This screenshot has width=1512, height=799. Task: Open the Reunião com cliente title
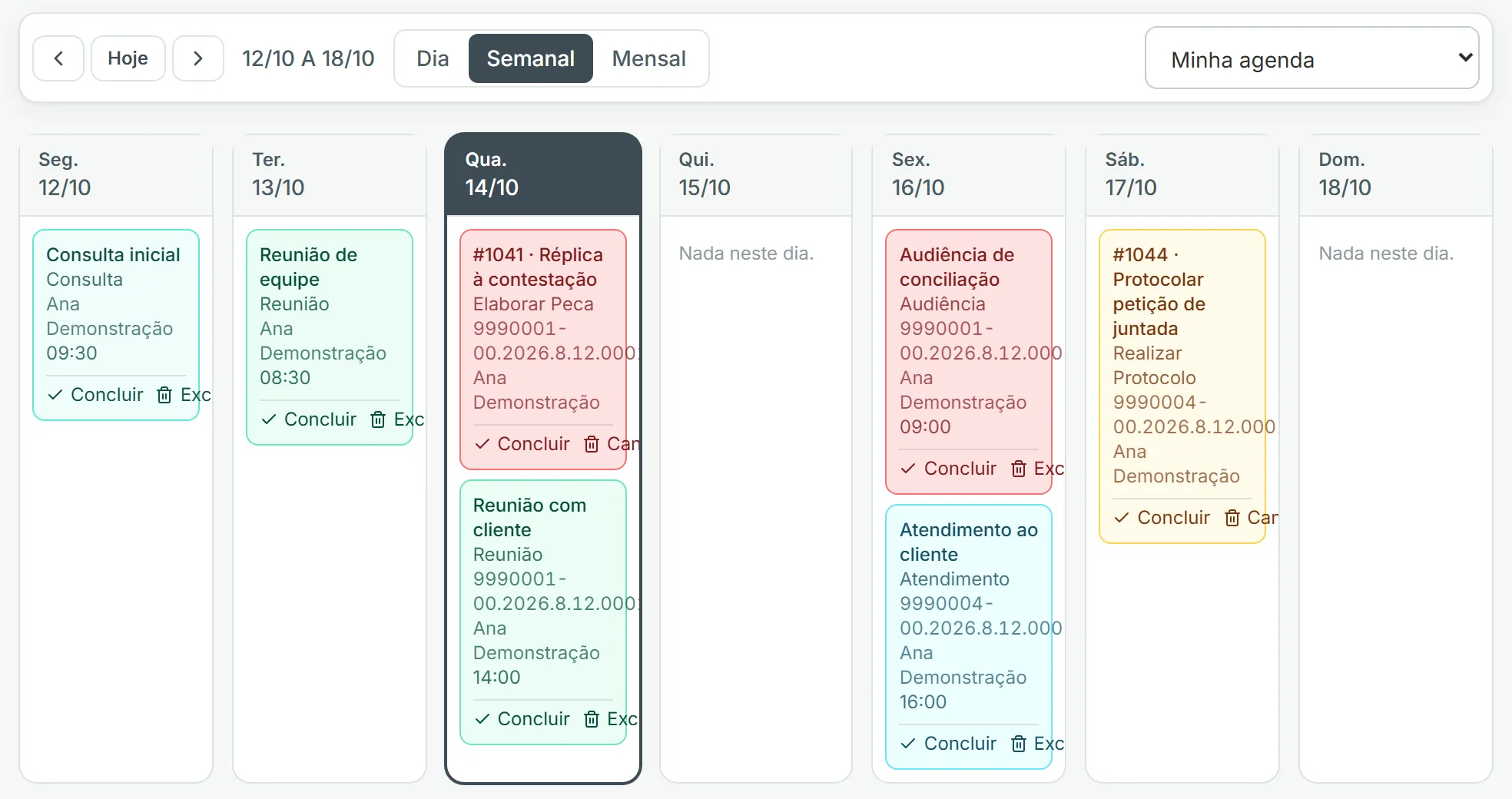coord(529,517)
